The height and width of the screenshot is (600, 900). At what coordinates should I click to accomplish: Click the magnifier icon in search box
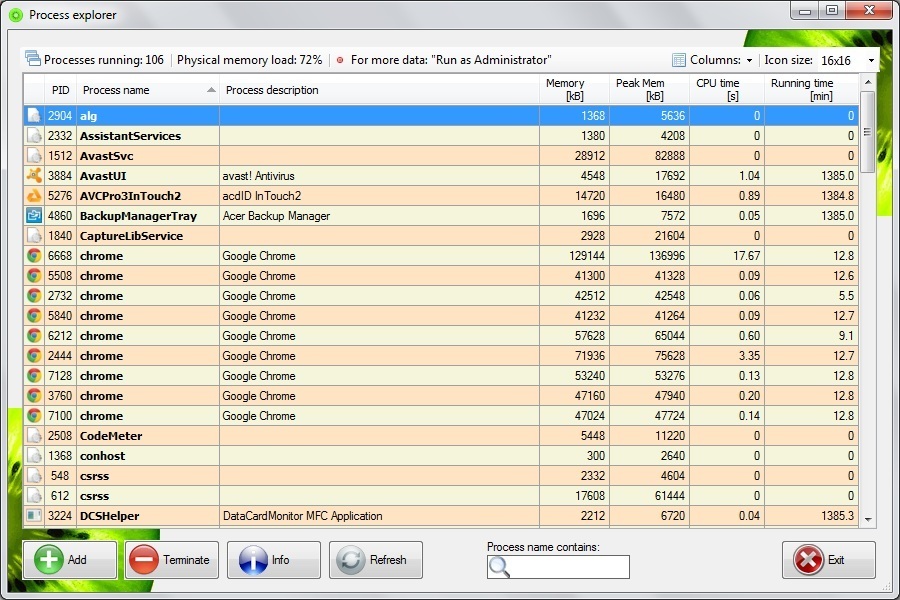coord(499,567)
